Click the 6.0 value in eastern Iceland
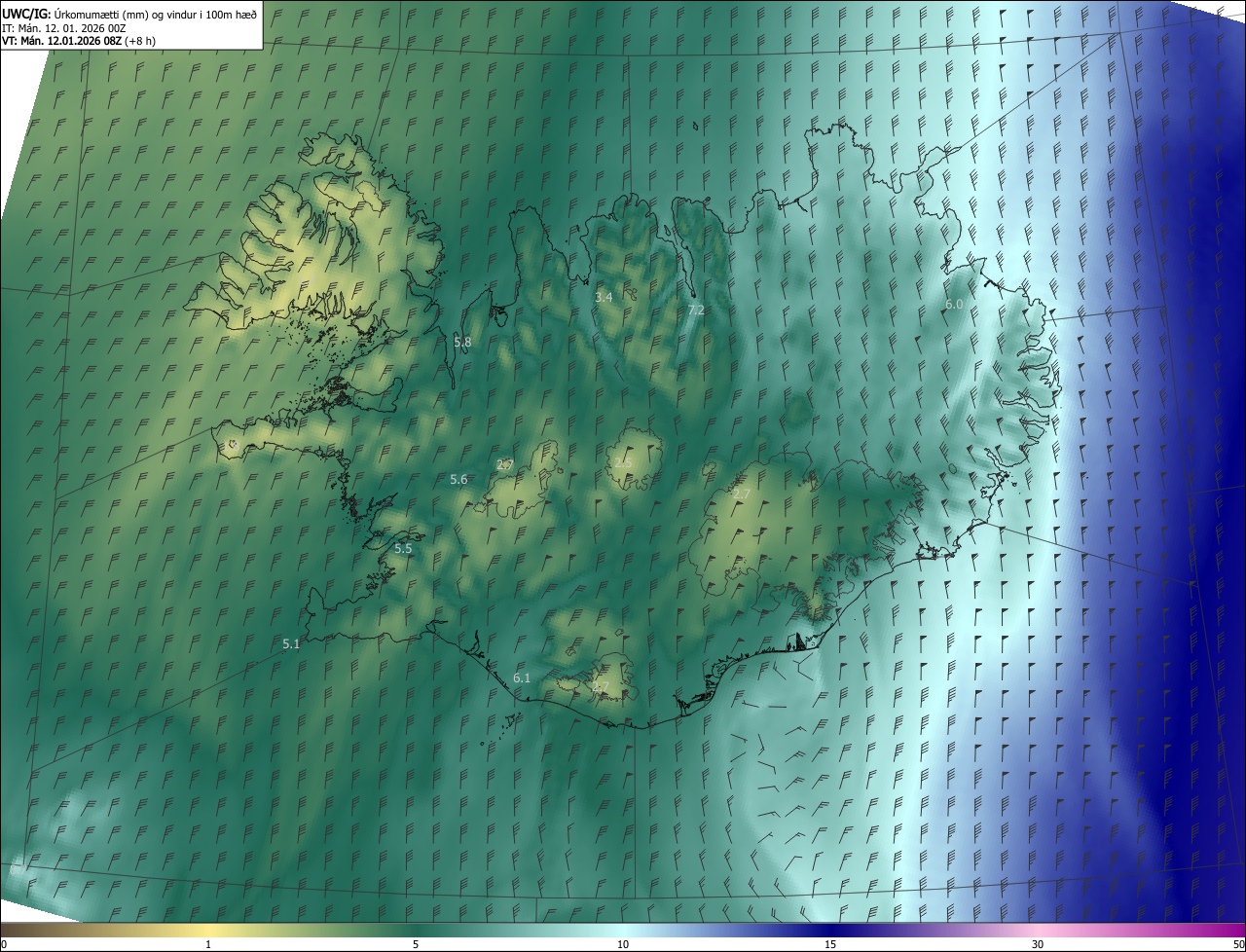1246x952 pixels. 954,305
